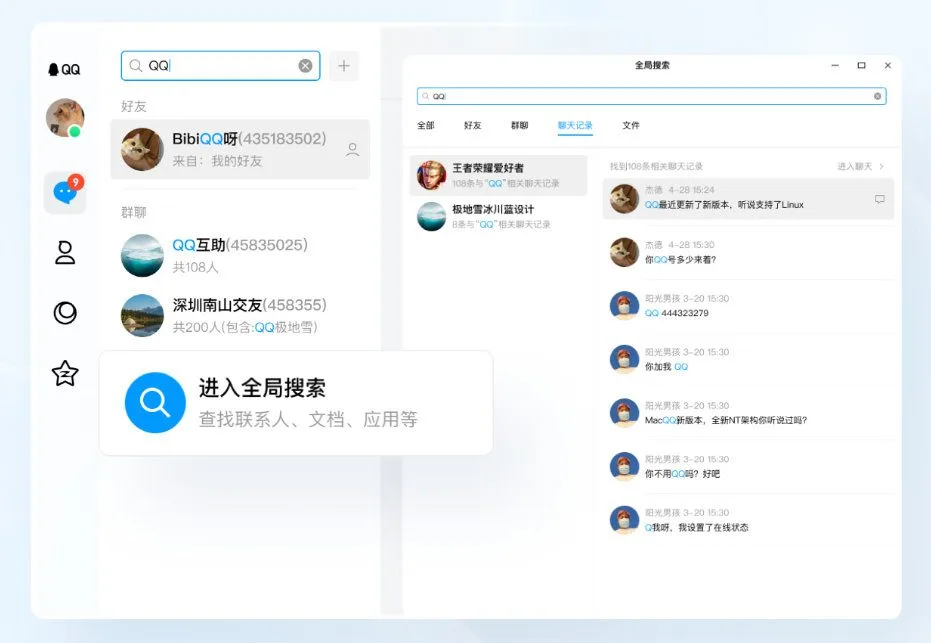Click the comment bubble icon on first message
931x643 pixels.
point(880,199)
